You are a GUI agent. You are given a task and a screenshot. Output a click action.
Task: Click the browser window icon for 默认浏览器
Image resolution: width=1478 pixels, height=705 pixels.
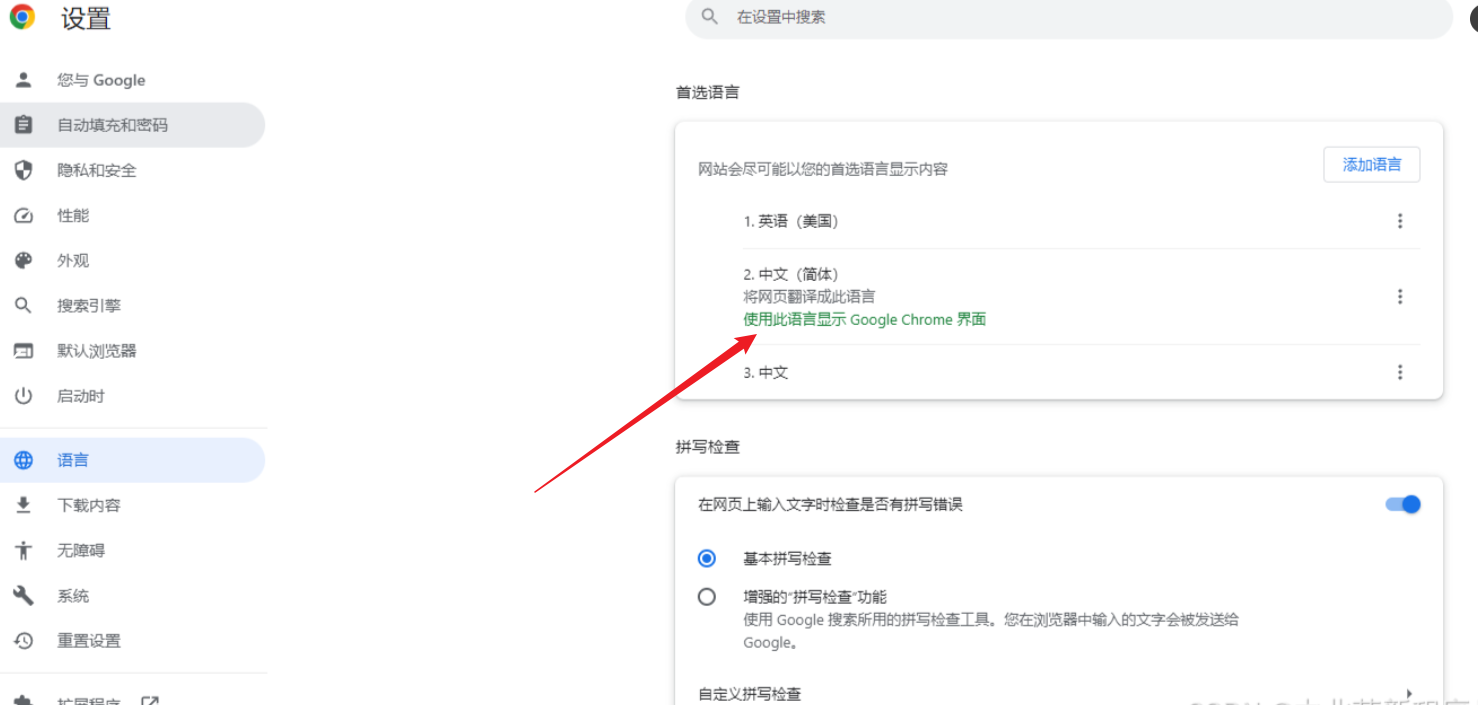[23, 351]
